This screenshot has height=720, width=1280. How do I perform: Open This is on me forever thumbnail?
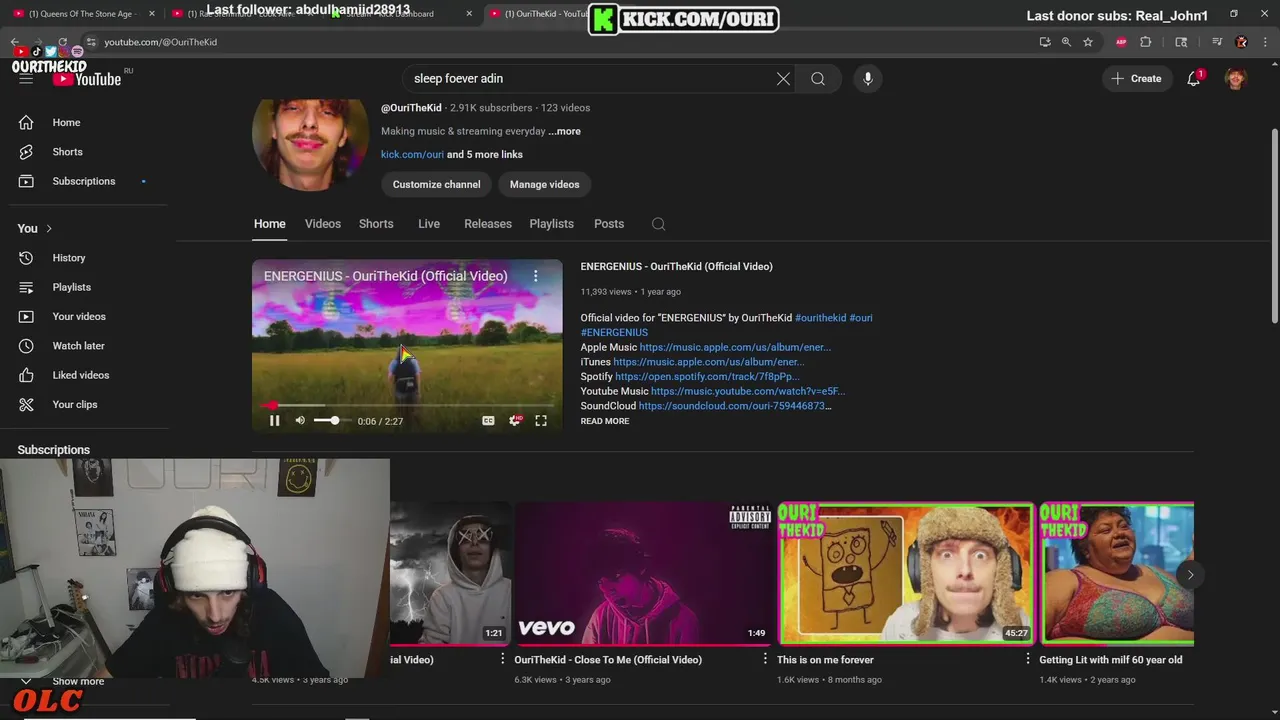pos(905,574)
